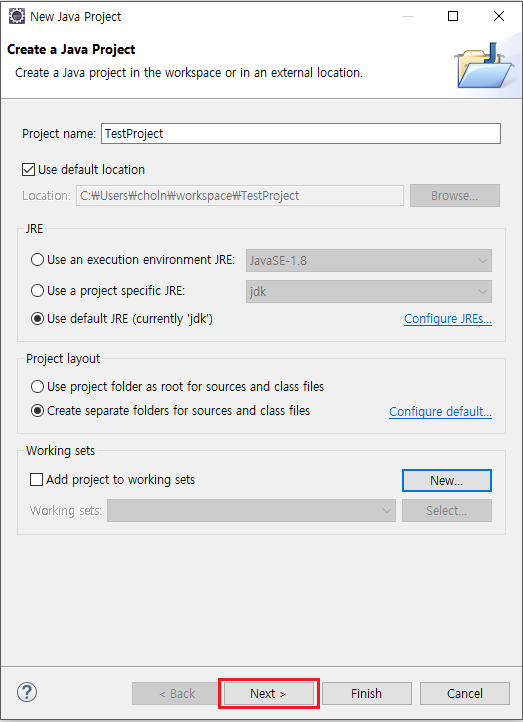The image size is (523, 722).
Task: Select Use an execution environment JRE
Action: tap(37, 260)
